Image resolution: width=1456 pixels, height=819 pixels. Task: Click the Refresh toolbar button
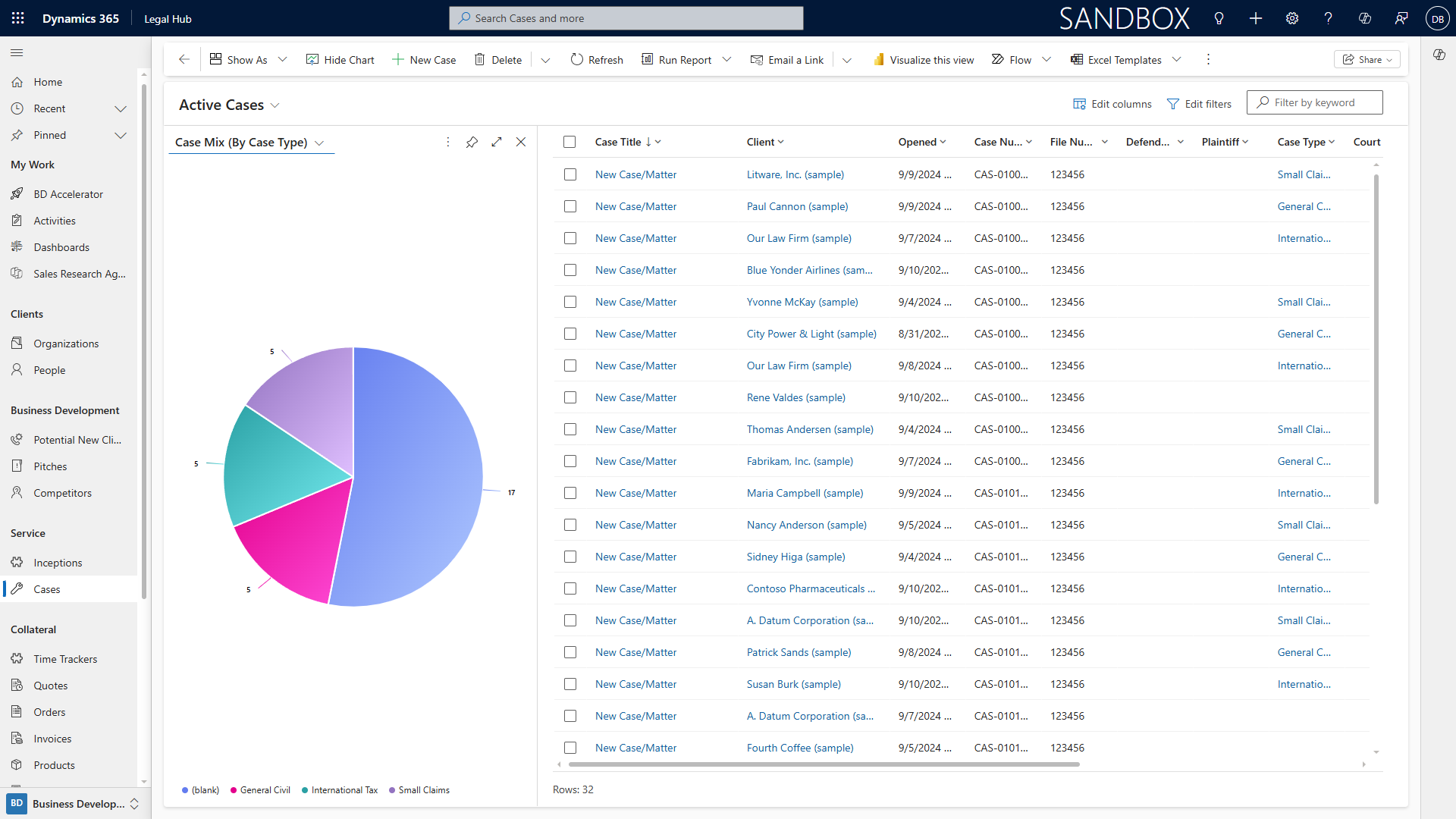pyautogui.click(x=597, y=59)
